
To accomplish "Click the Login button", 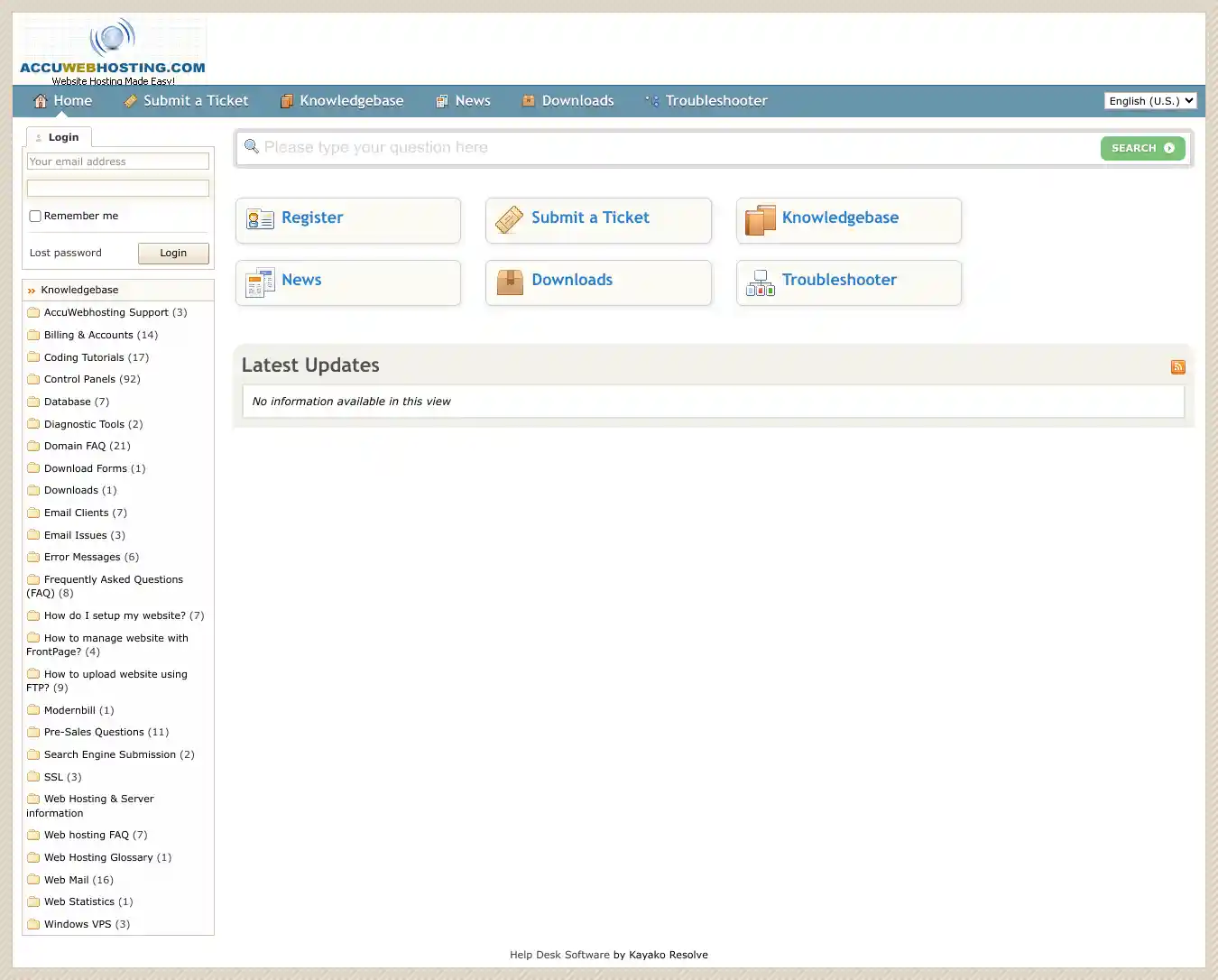I will (x=173, y=254).
